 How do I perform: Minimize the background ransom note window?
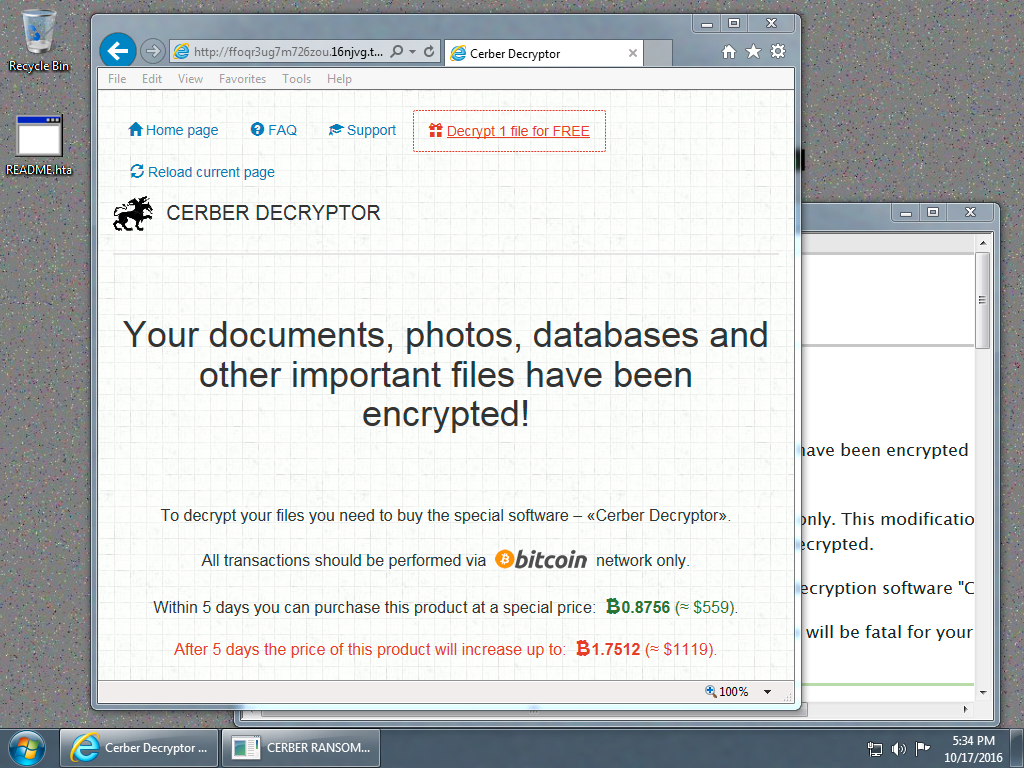906,213
